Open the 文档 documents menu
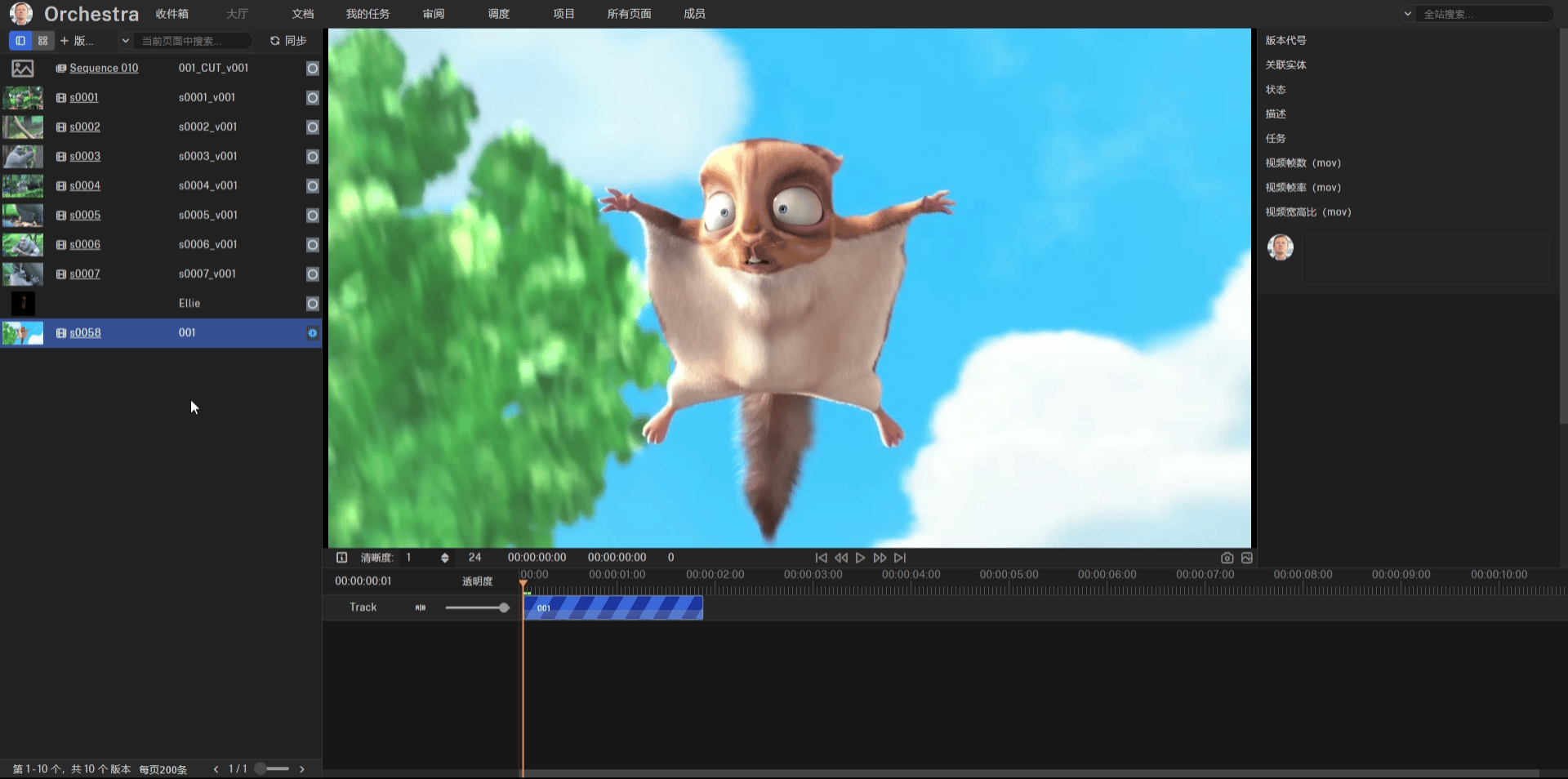This screenshot has width=1568, height=779. tap(303, 14)
